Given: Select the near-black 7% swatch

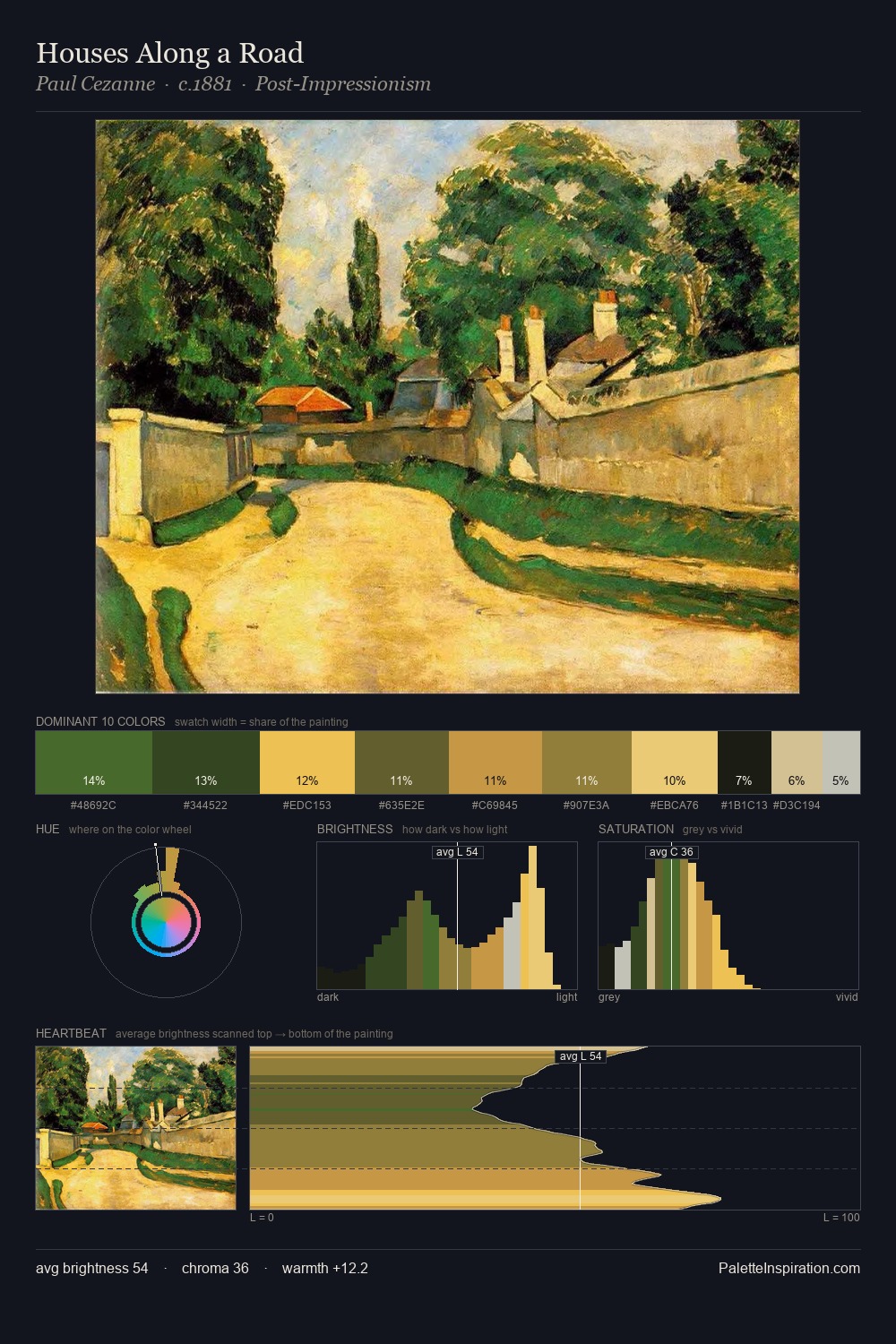Looking at the screenshot, I should (745, 762).
